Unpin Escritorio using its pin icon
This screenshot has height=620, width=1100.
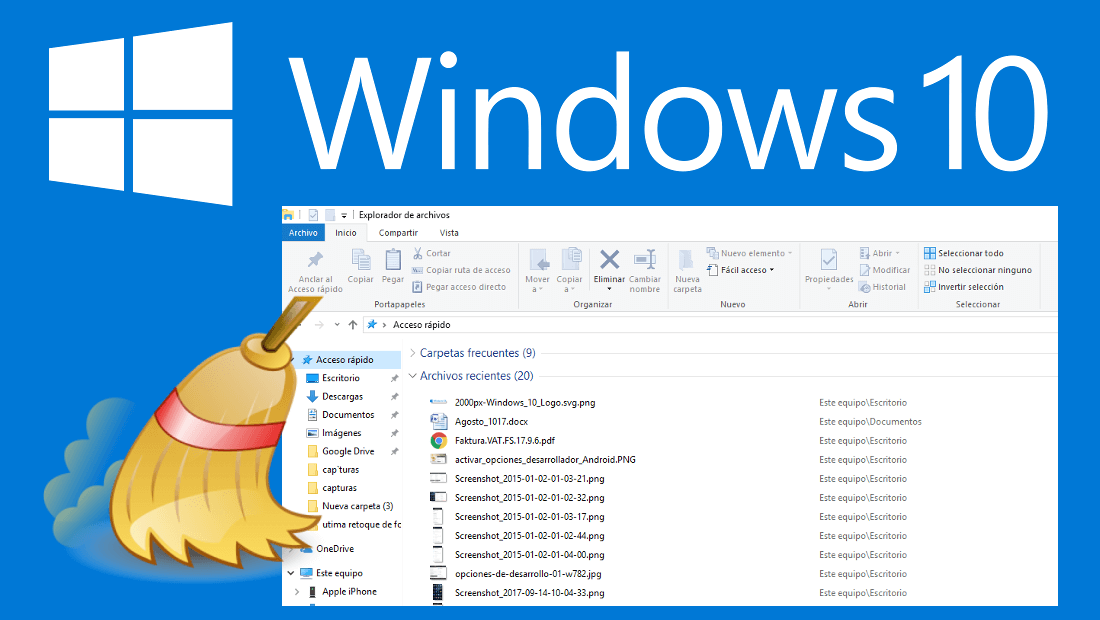click(x=394, y=378)
